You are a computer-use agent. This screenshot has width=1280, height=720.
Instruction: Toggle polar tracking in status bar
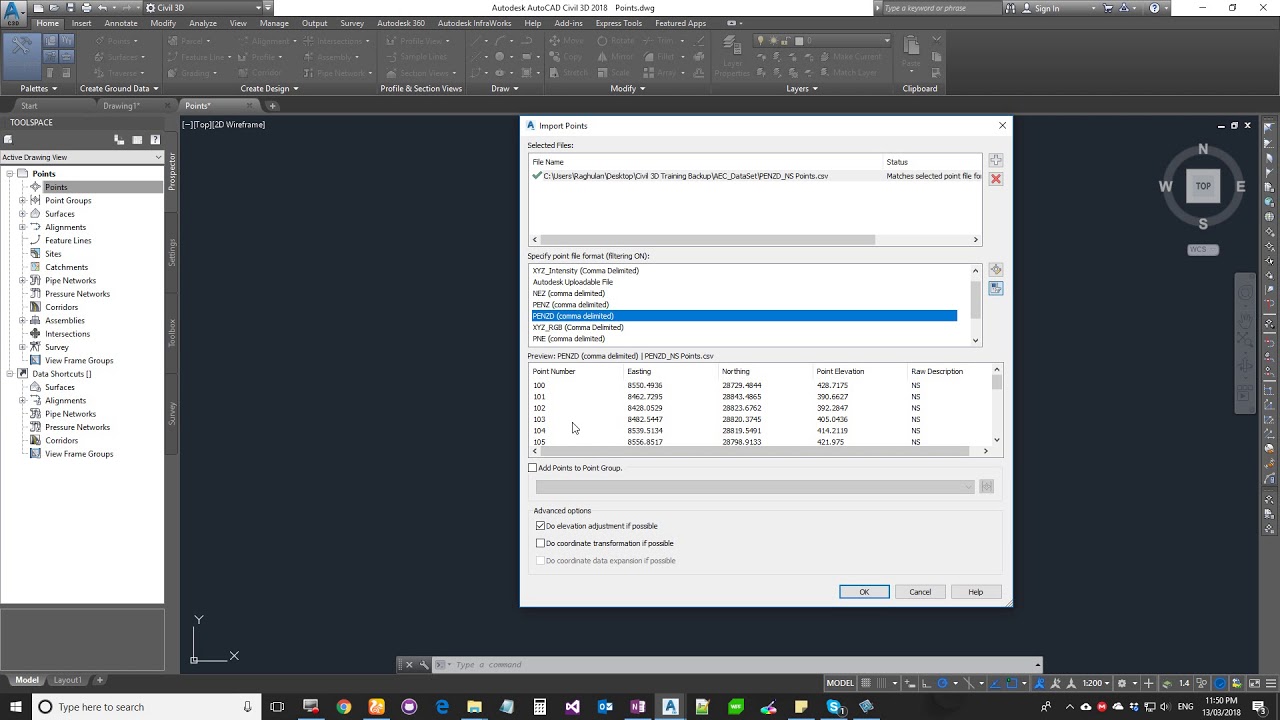click(x=942, y=683)
